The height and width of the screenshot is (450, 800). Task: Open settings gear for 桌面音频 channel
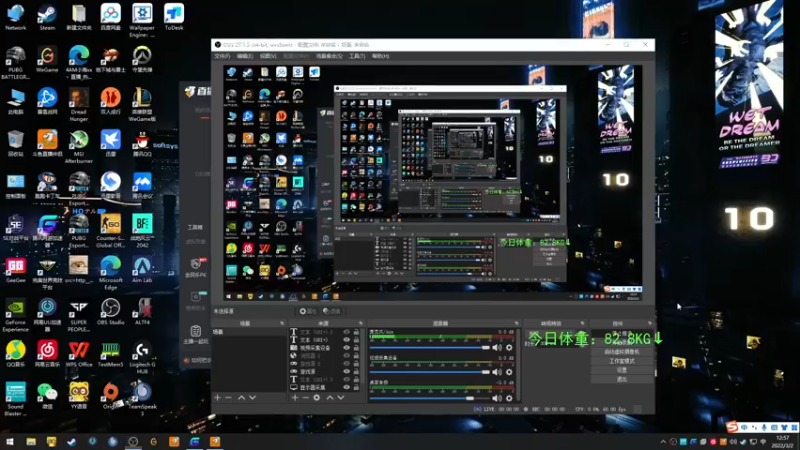coord(509,398)
